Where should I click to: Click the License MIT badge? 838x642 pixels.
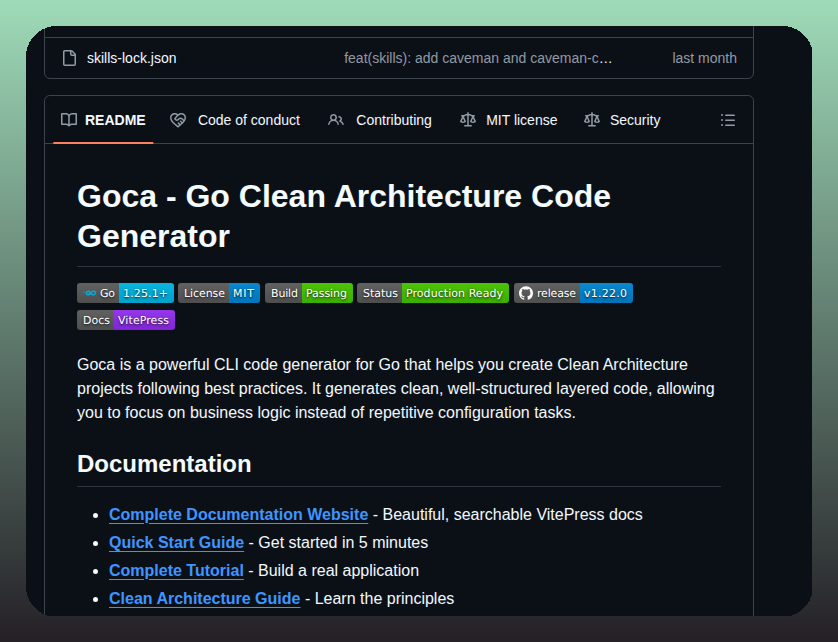pyautogui.click(x=219, y=293)
